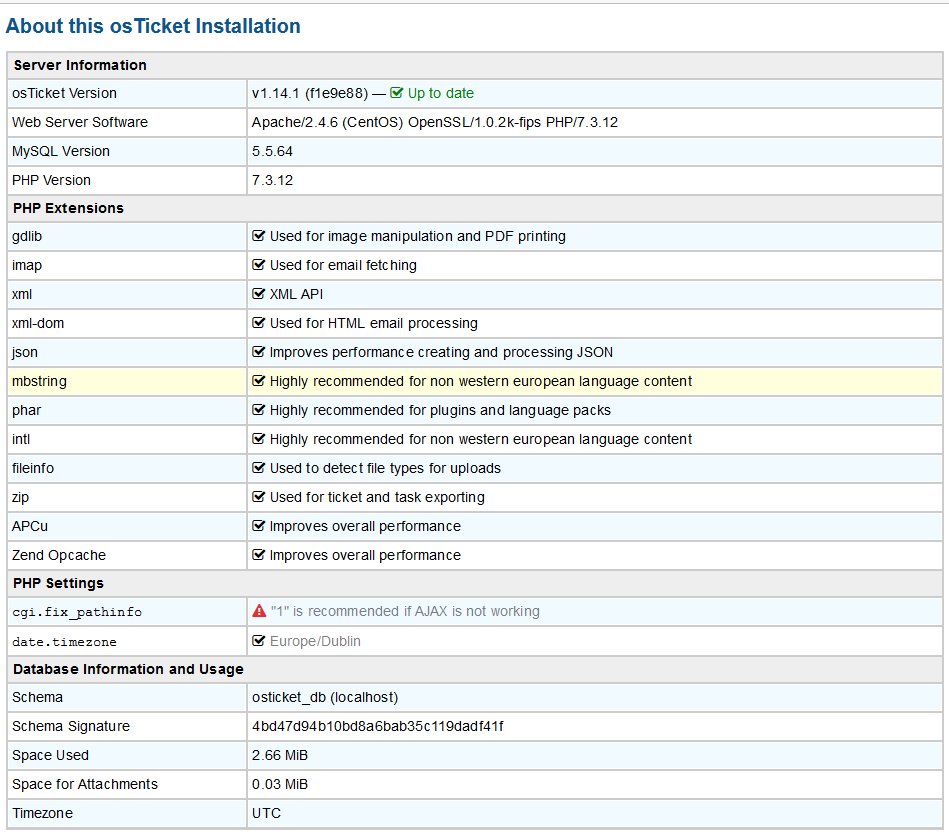Click the schema value "osticket_db (localhost)"

click(x=325, y=697)
